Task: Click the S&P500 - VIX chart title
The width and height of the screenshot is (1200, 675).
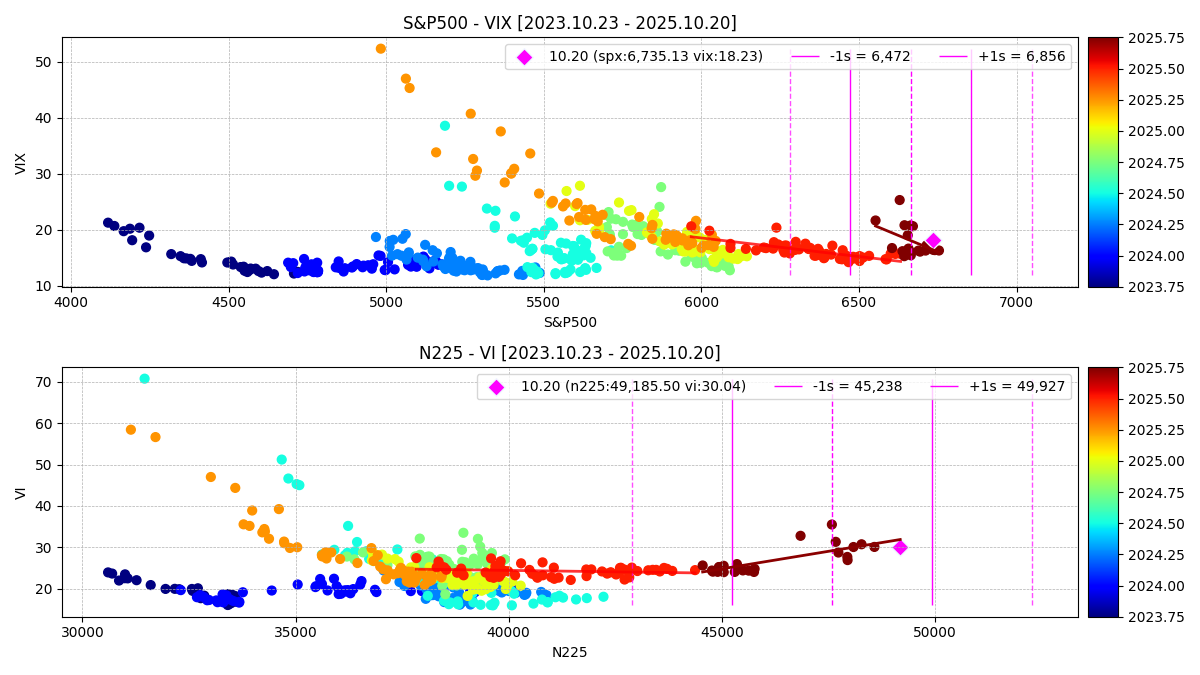Action: tap(569, 23)
